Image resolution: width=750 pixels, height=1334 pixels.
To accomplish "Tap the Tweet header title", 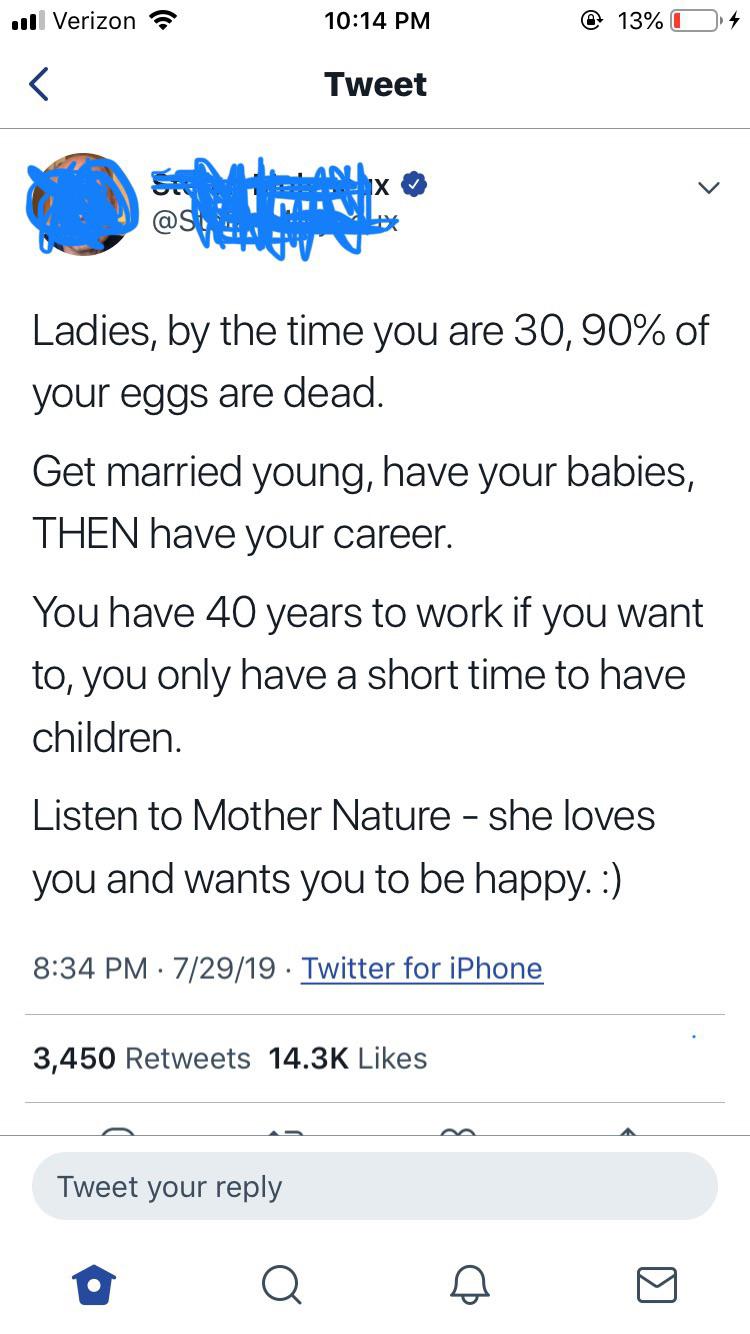I will [375, 84].
